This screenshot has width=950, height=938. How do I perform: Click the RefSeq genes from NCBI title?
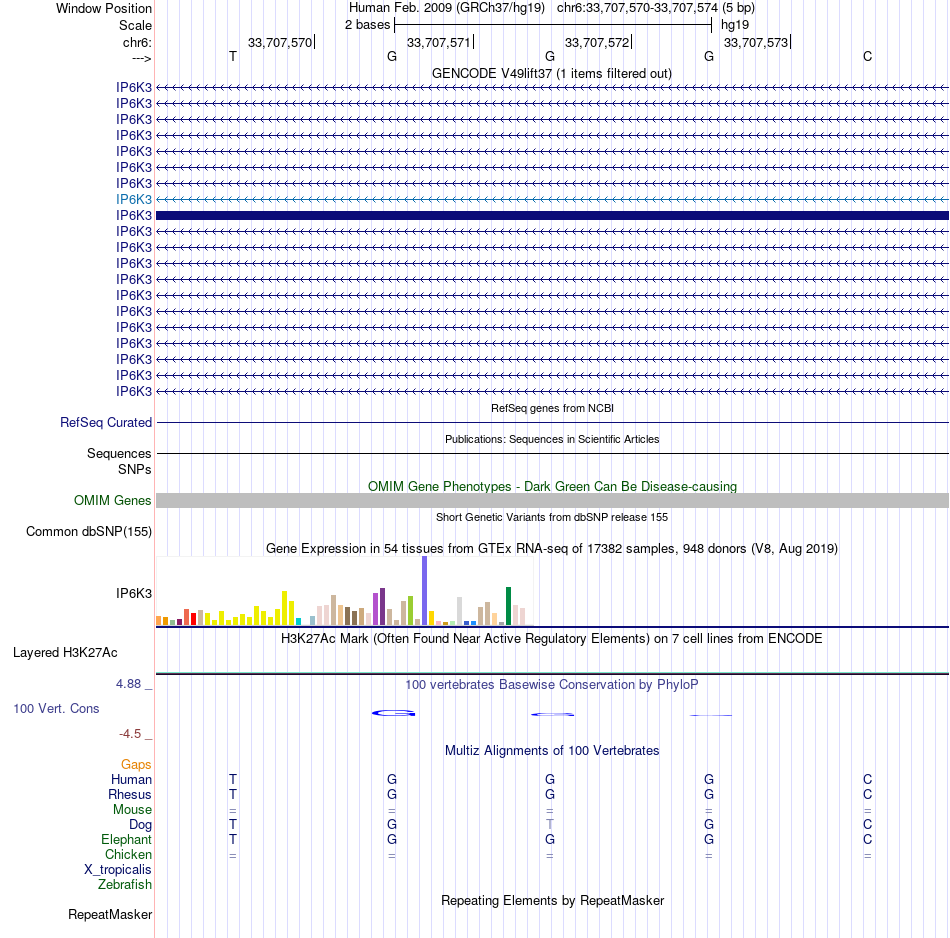tap(552, 408)
